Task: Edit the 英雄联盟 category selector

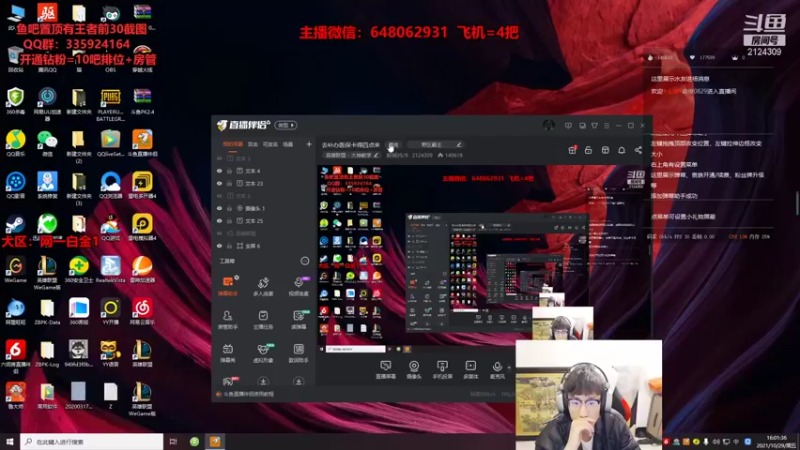Action: tap(352, 155)
